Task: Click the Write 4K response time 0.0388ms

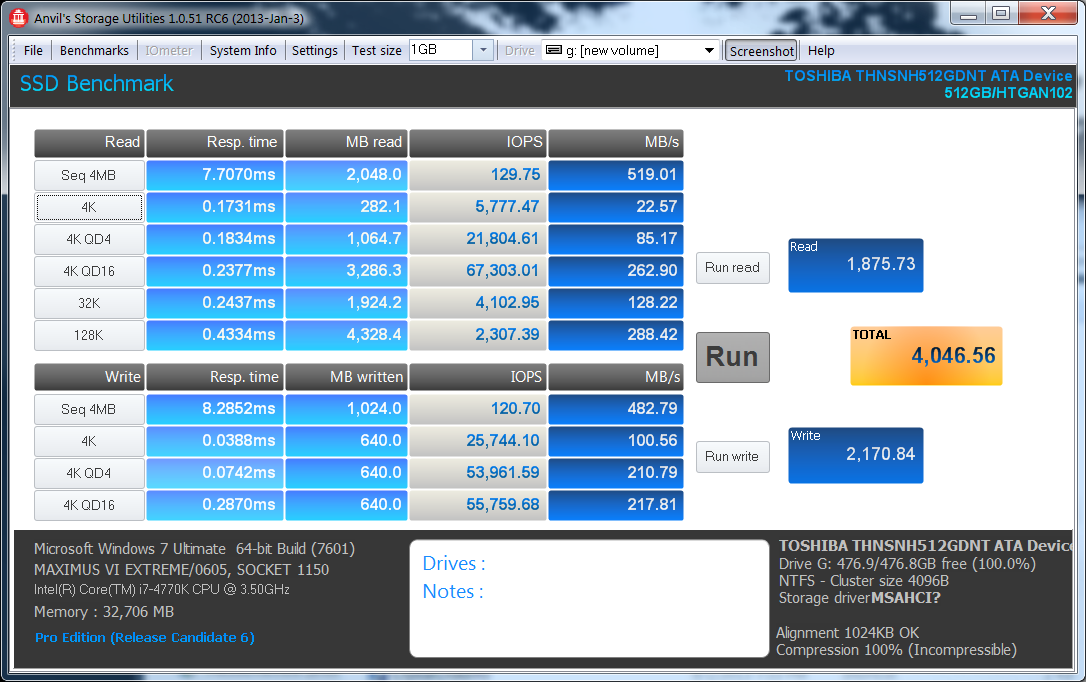Action: click(215, 441)
